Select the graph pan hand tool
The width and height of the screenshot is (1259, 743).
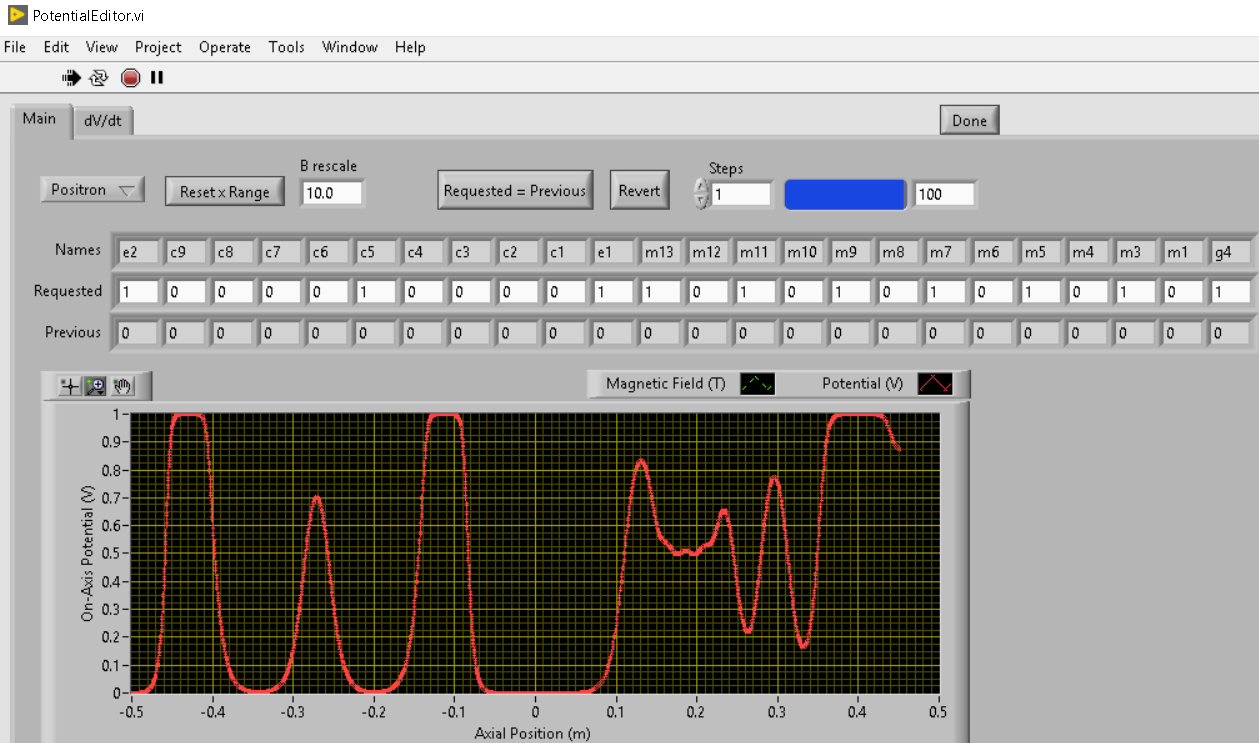point(122,386)
